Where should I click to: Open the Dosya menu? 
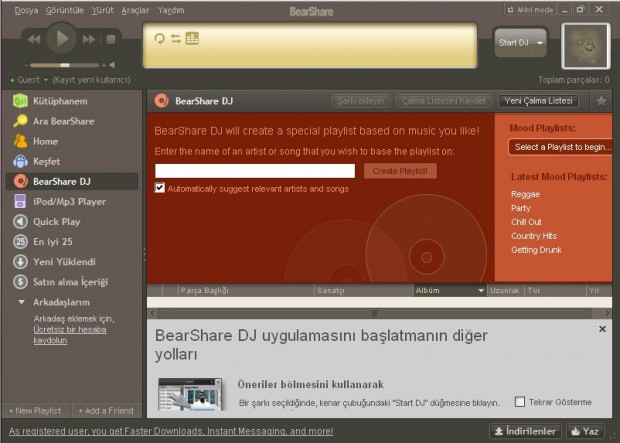click(x=26, y=10)
